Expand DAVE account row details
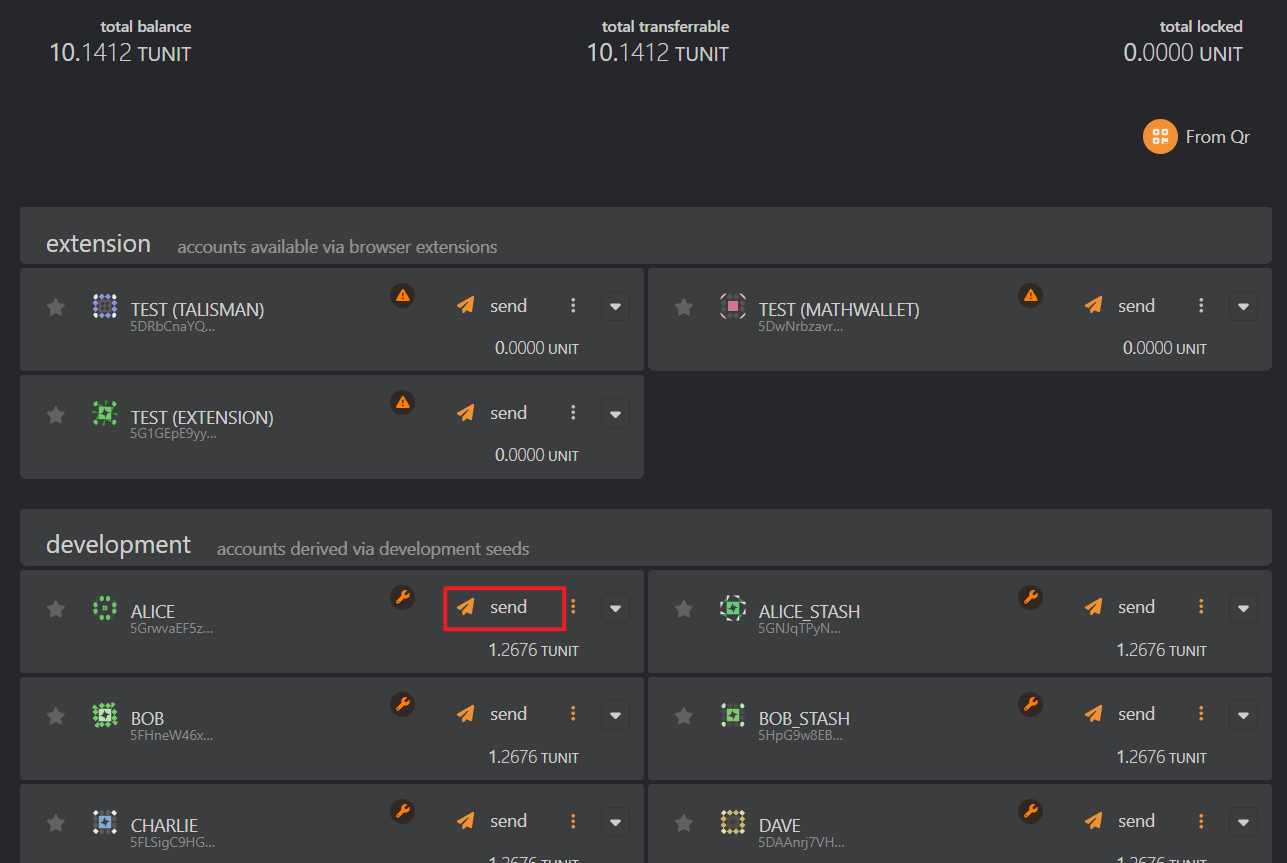Image resolution: width=1287 pixels, height=863 pixels. [1243, 822]
